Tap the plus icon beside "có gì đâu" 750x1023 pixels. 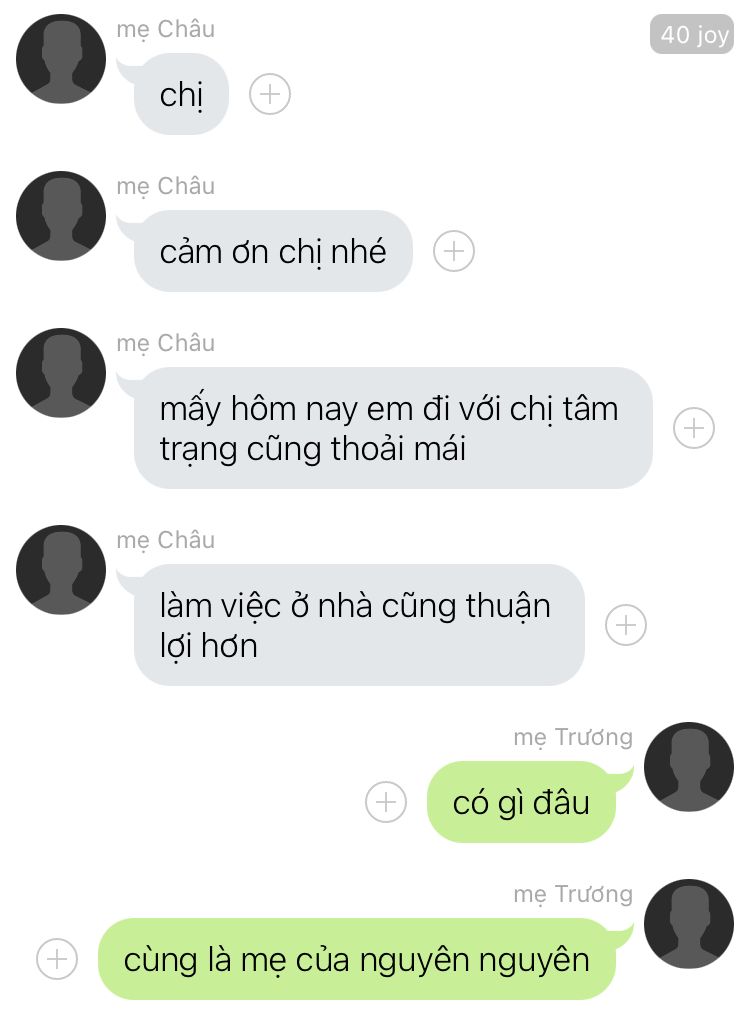385,801
